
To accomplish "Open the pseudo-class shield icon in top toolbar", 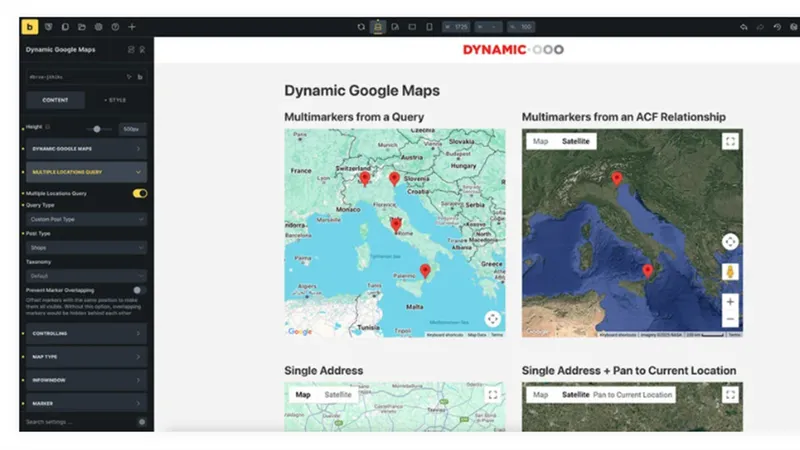I will coord(48,27).
